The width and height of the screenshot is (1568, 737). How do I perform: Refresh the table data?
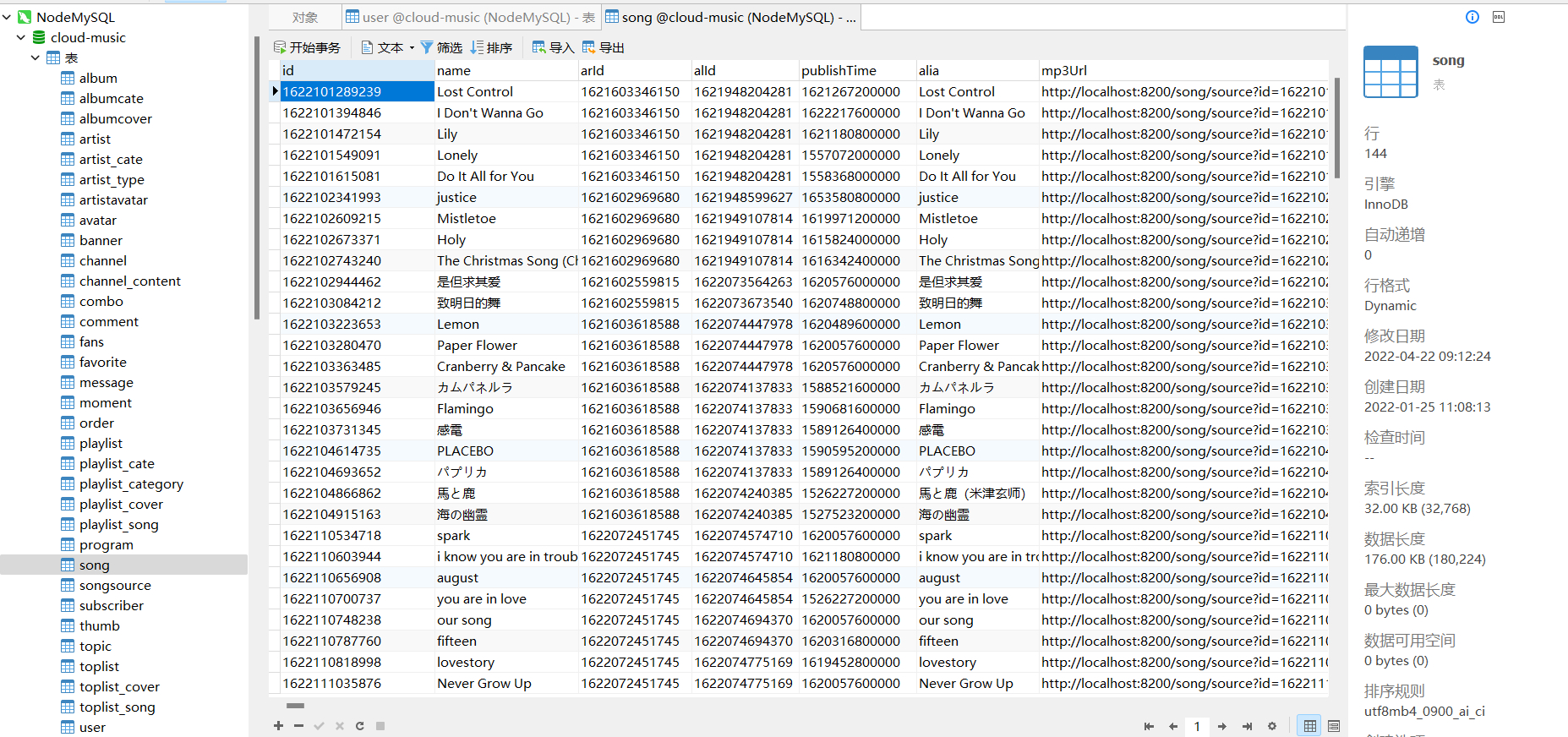360,725
